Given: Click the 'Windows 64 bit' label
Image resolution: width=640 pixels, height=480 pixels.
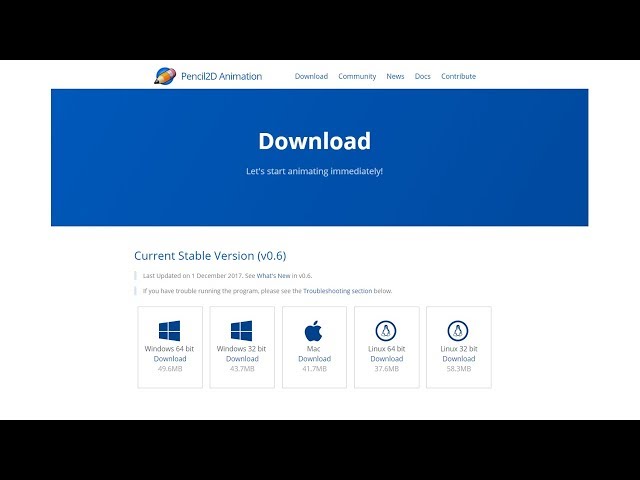Looking at the screenshot, I should tap(169, 349).
